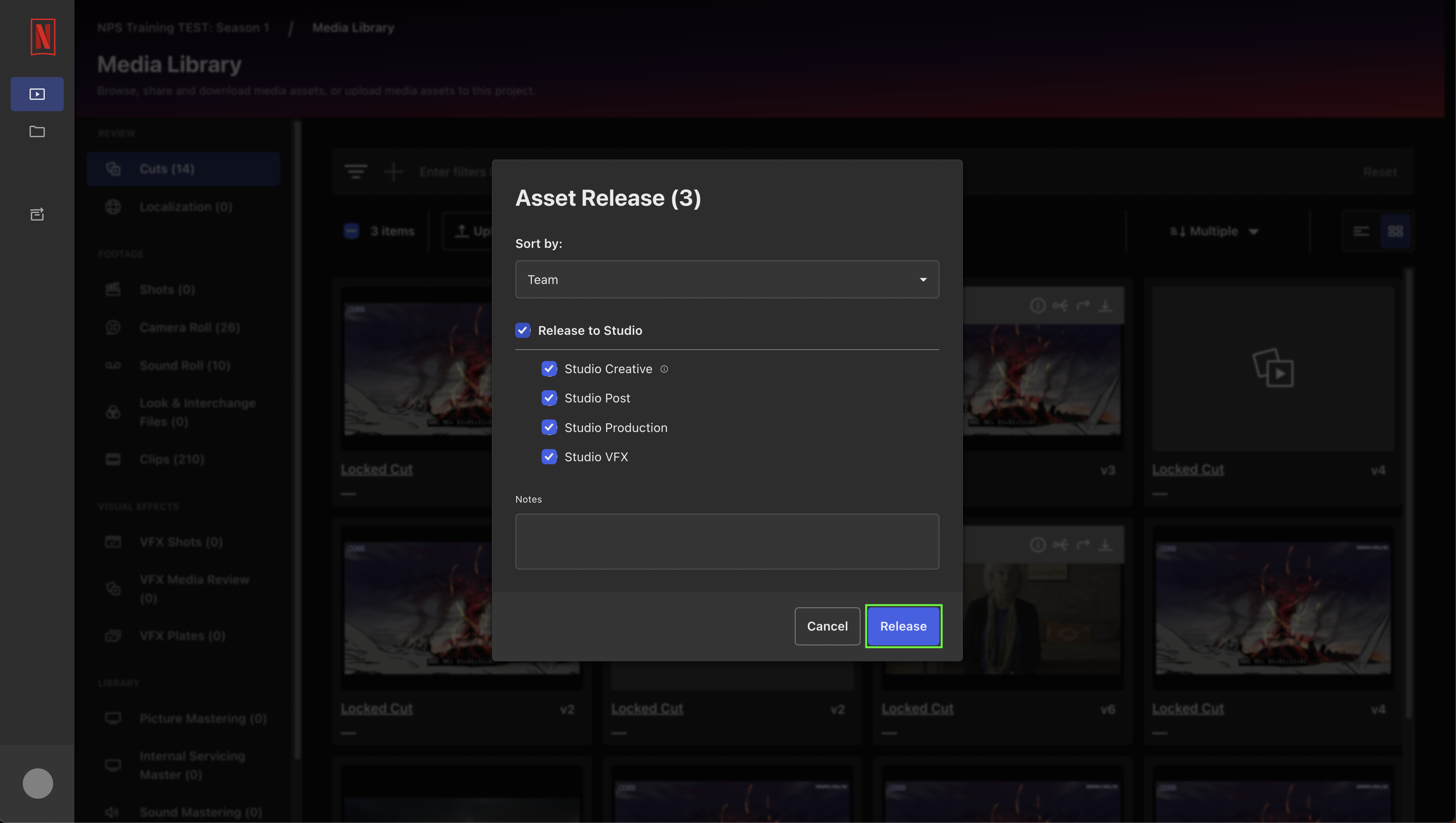This screenshot has width=1456, height=823.
Task: Select Cuts (14) in sidebar
Action: 183,169
